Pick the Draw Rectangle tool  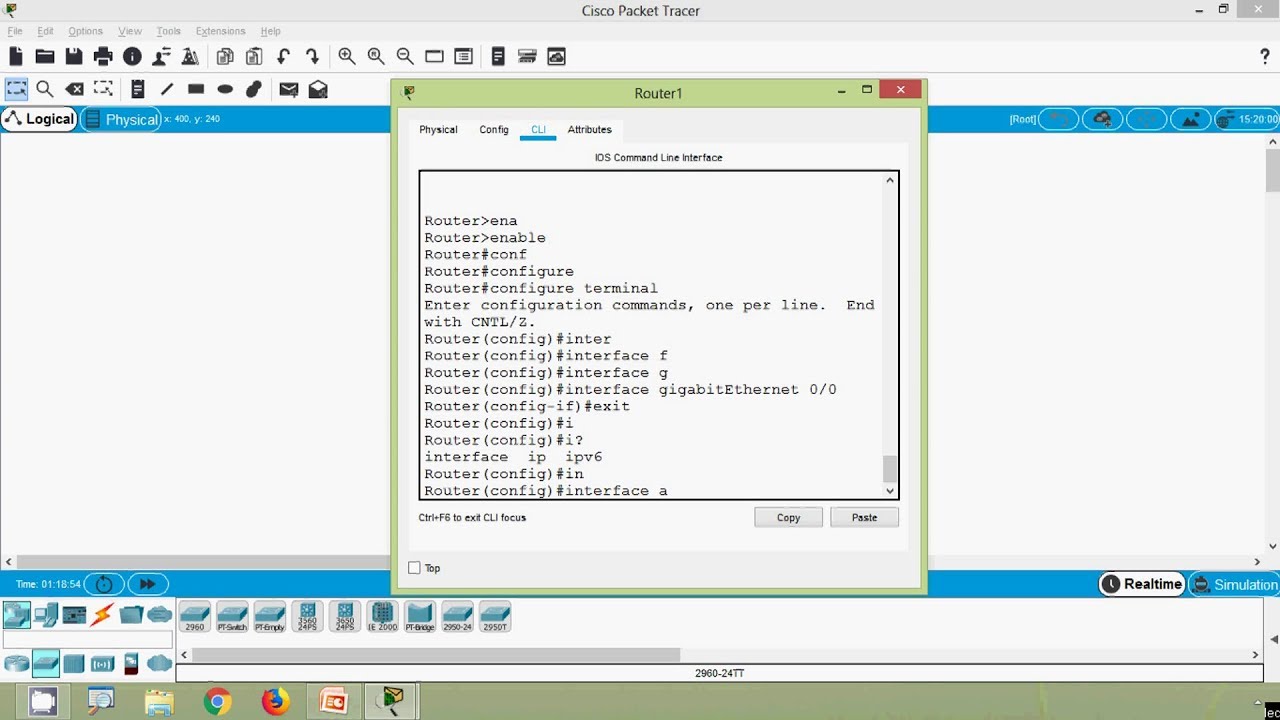pos(196,89)
